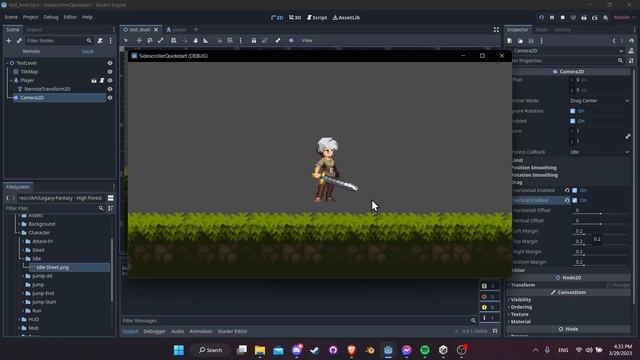Screen dimensions: 640x360
Task: Revert the Vertical Enabled property
Action: tap(567, 200)
